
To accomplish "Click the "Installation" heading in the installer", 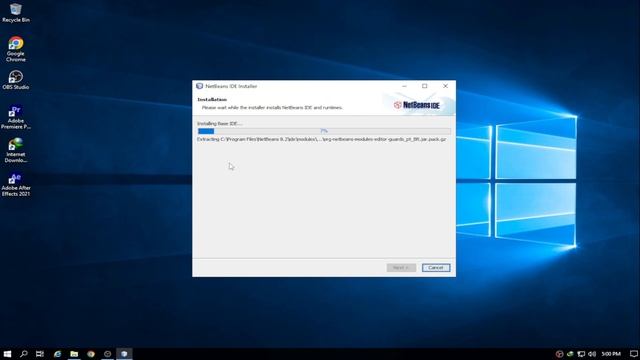I will [x=212, y=99].
